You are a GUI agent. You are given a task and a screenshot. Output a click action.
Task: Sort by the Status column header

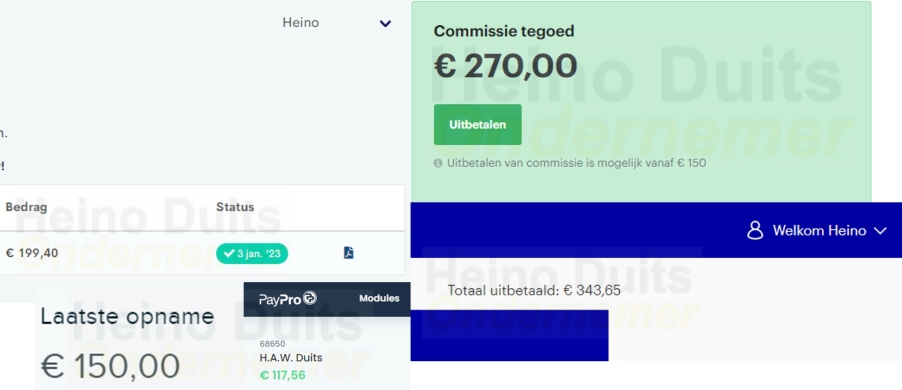235,207
